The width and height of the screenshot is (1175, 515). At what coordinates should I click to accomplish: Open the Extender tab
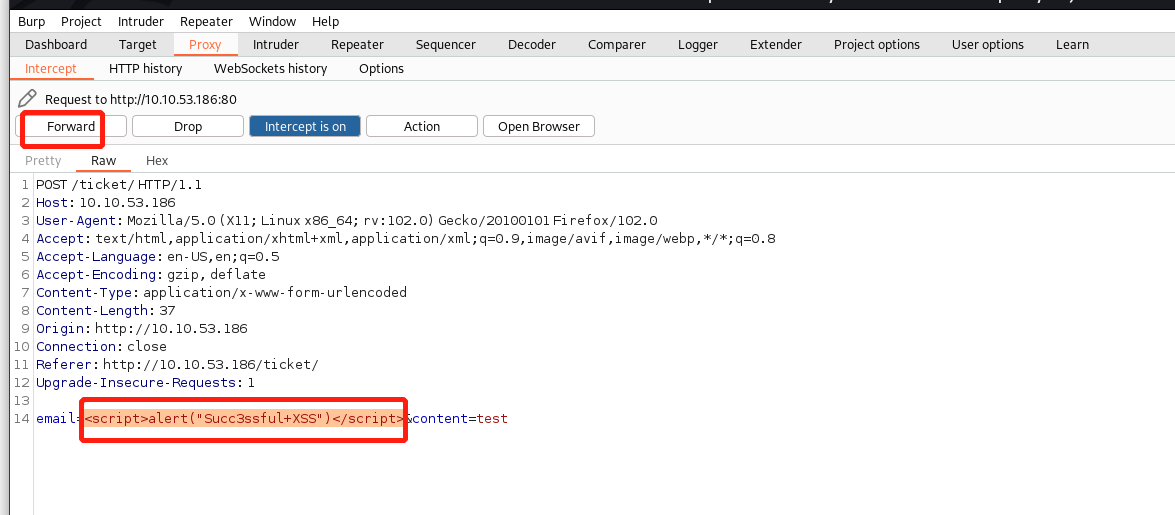[776, 44]
